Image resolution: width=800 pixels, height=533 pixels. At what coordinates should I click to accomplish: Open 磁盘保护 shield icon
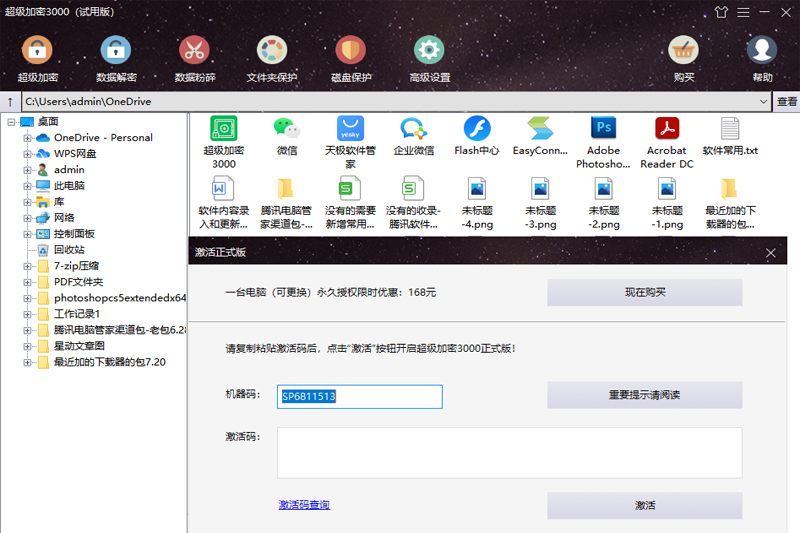[351, 50]
